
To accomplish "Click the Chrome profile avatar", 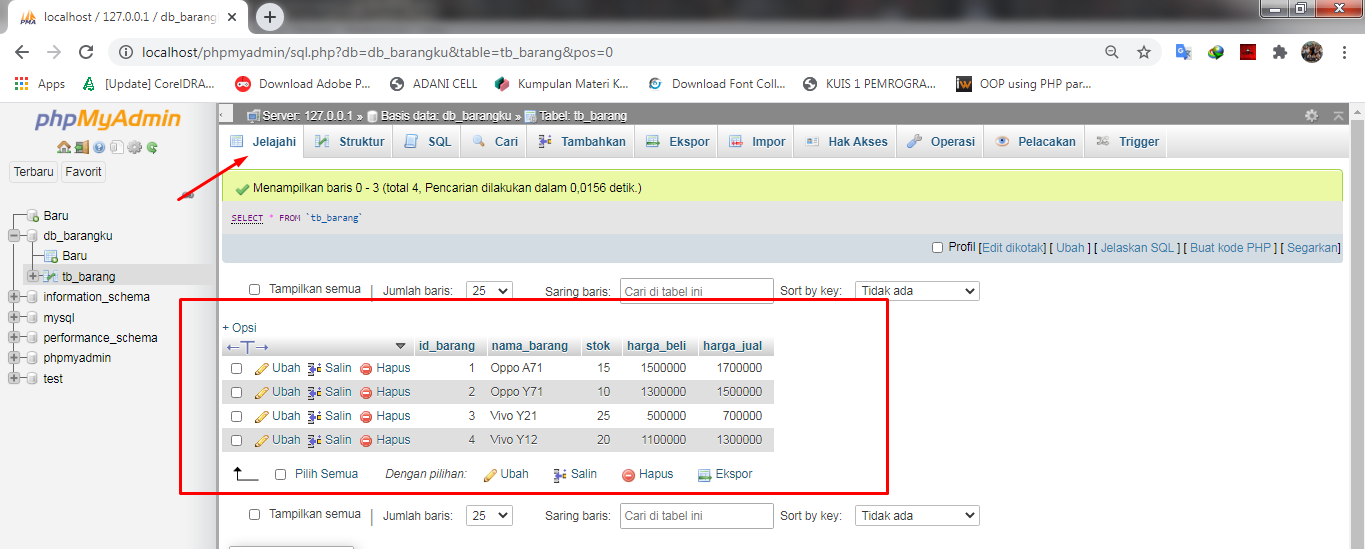I will 1312,52.
